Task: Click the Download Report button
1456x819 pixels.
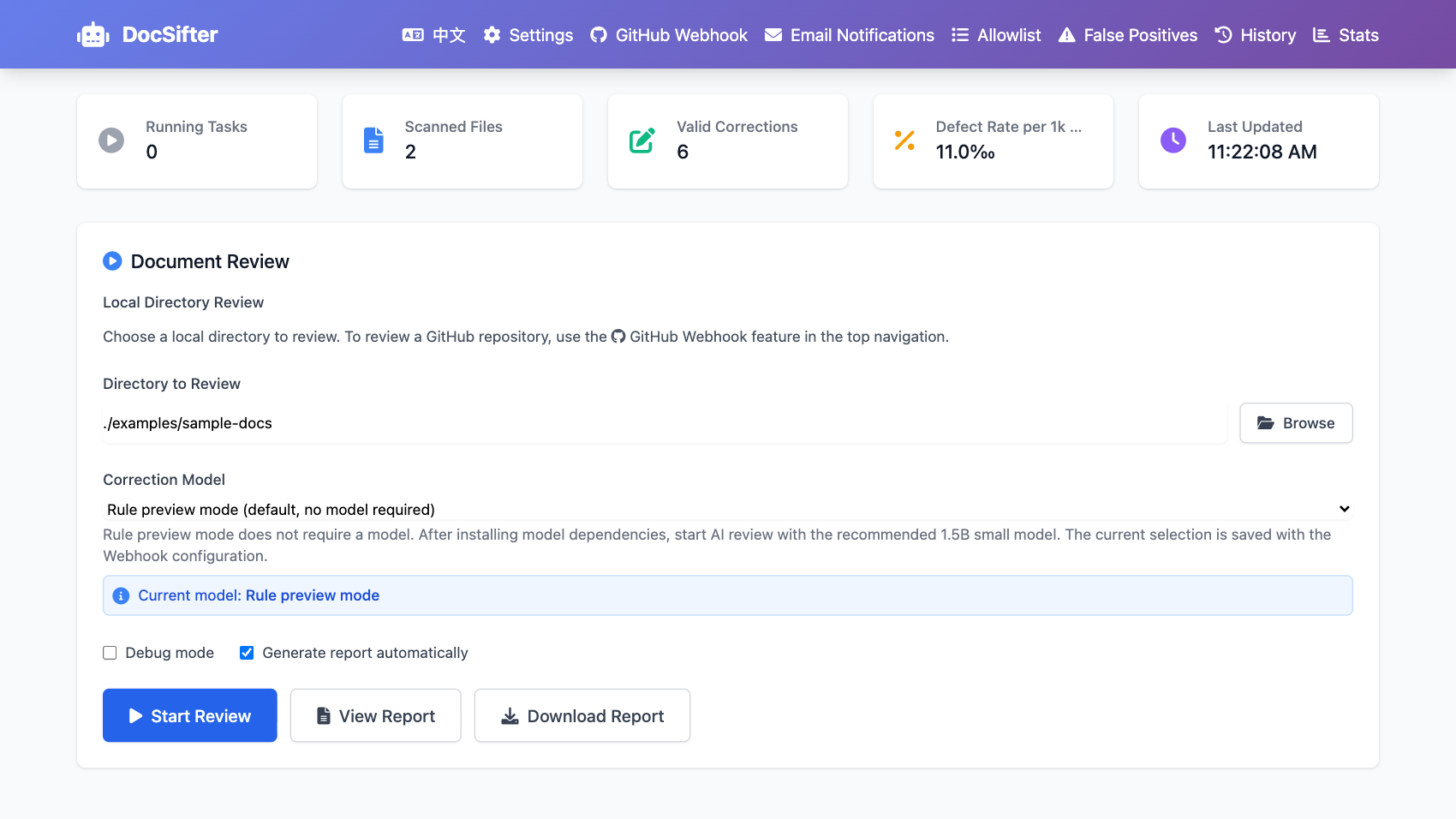Action: [x=582, y=715]
